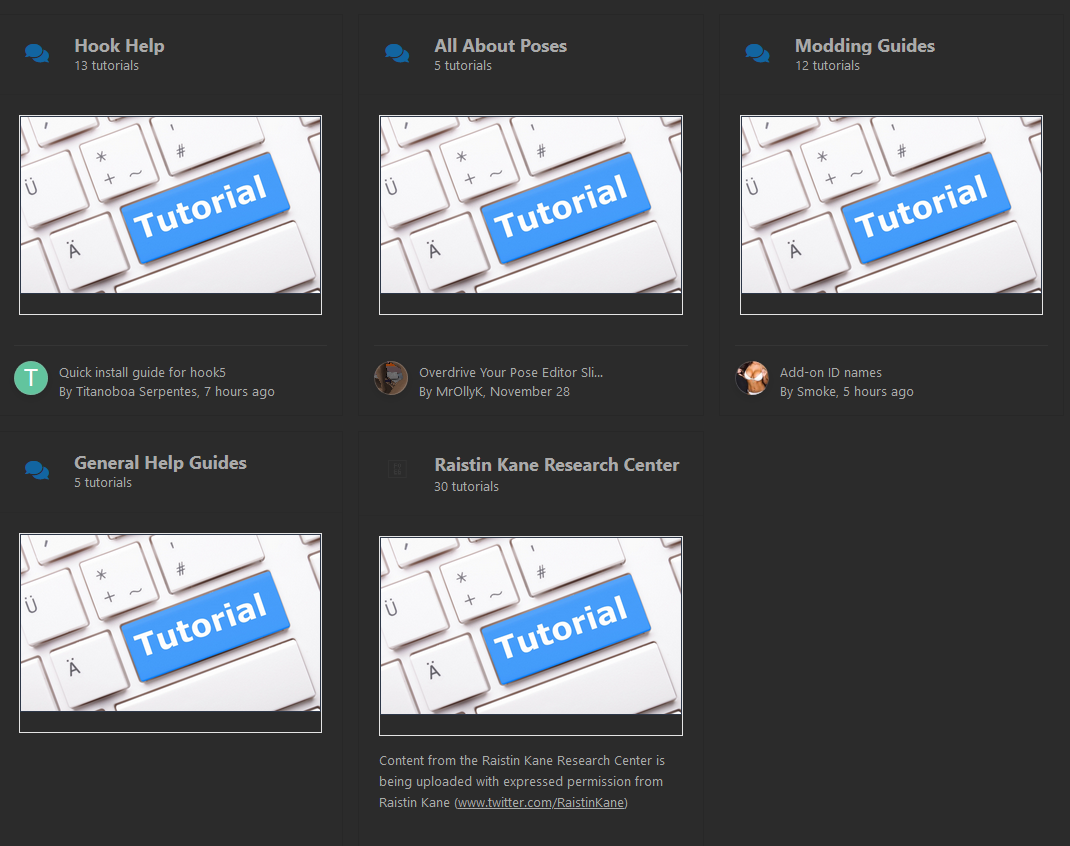Click author name Titanoboa Serpentes
The height and width of the screenshot is (846, 1070).
click(x=136, y=392)
